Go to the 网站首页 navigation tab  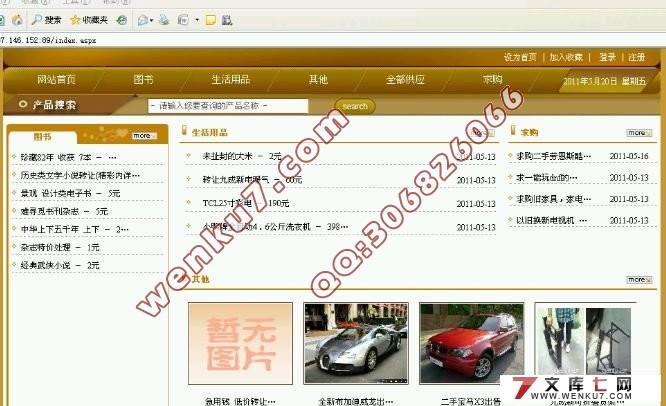coord(56,79)
